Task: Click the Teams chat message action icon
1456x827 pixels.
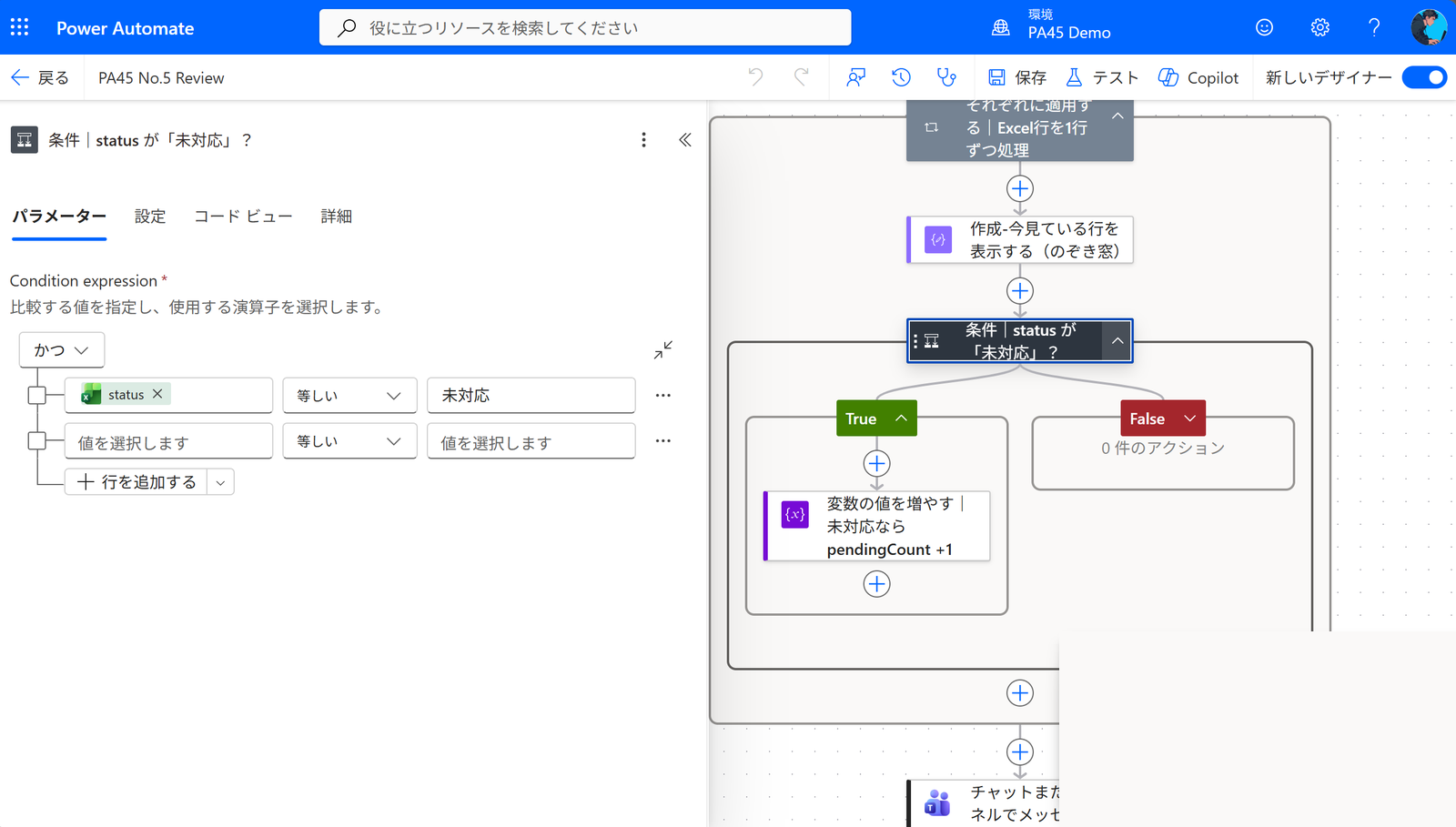Action: pos(937,802)
